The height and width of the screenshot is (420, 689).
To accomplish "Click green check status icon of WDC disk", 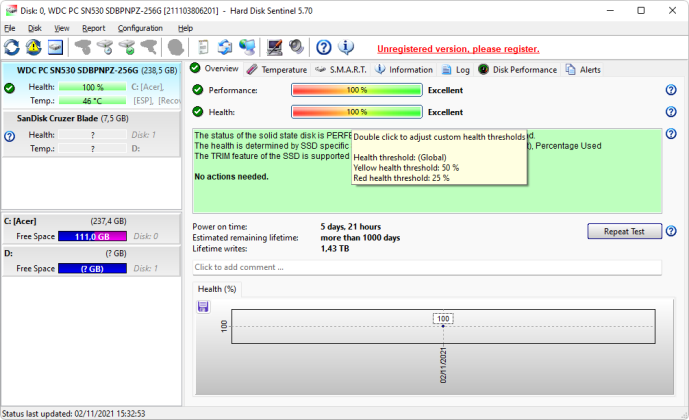I will pos(9,88).
